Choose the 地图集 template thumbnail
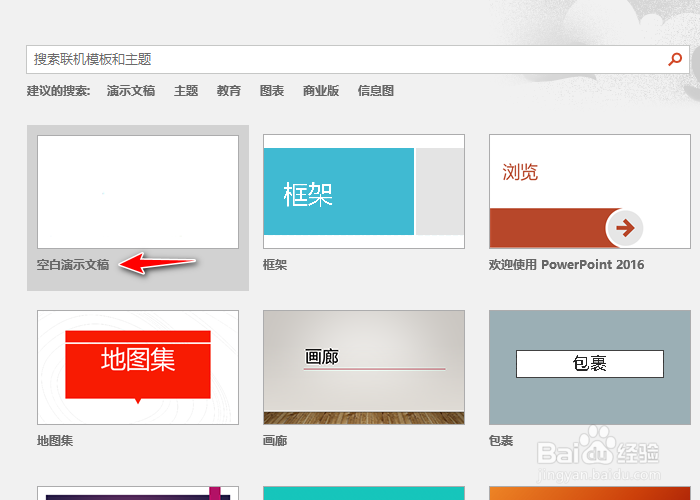Image resolution: width=700 pixels, height=500 pixels. tap(138, 367)
